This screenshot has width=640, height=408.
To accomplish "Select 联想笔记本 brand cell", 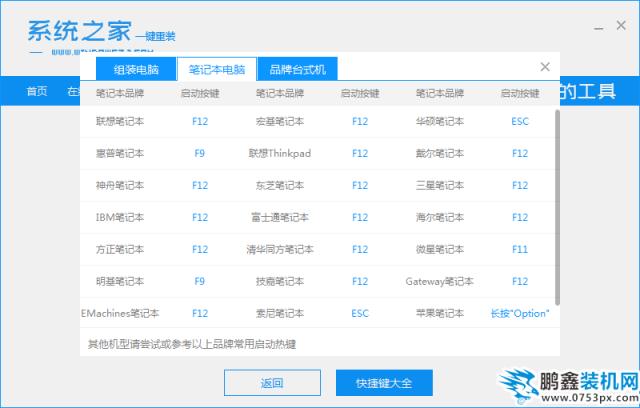I will pos(120,121).
